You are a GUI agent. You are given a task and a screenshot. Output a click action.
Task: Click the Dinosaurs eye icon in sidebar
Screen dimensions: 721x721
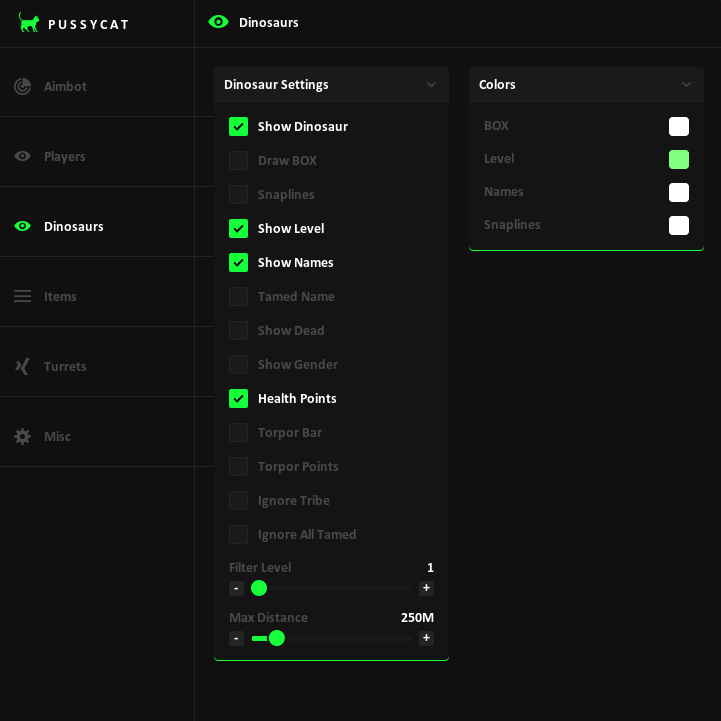(x=23, y=227)
